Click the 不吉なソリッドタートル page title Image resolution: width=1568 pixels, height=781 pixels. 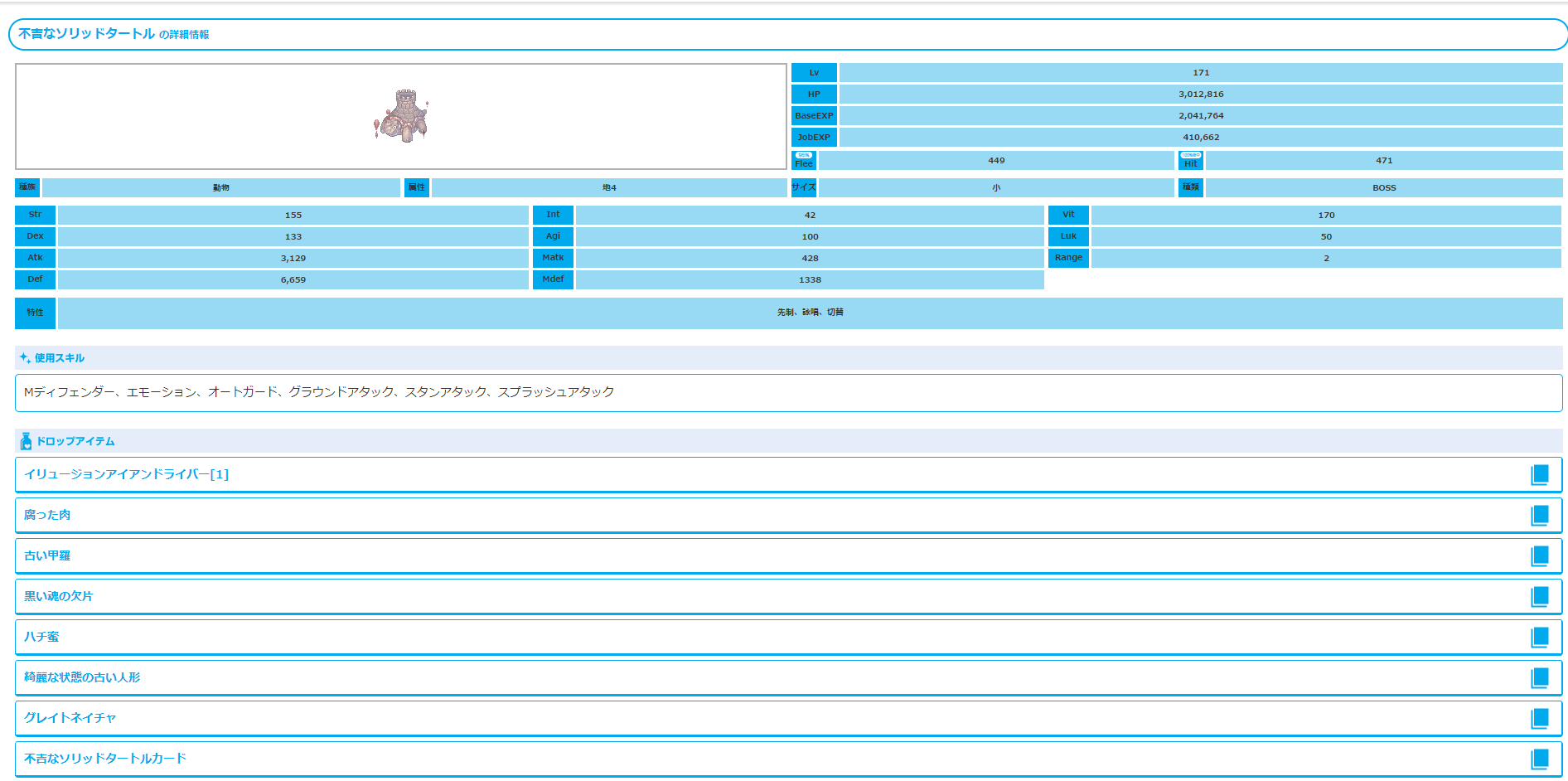click(86, 34)
